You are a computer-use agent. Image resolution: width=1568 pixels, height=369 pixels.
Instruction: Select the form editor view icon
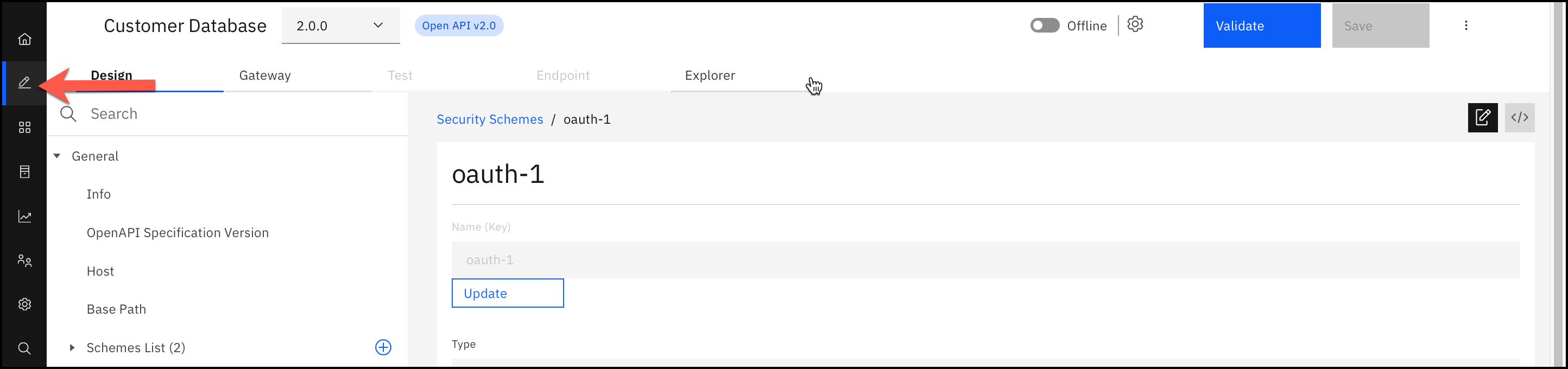coord(1483,117)
